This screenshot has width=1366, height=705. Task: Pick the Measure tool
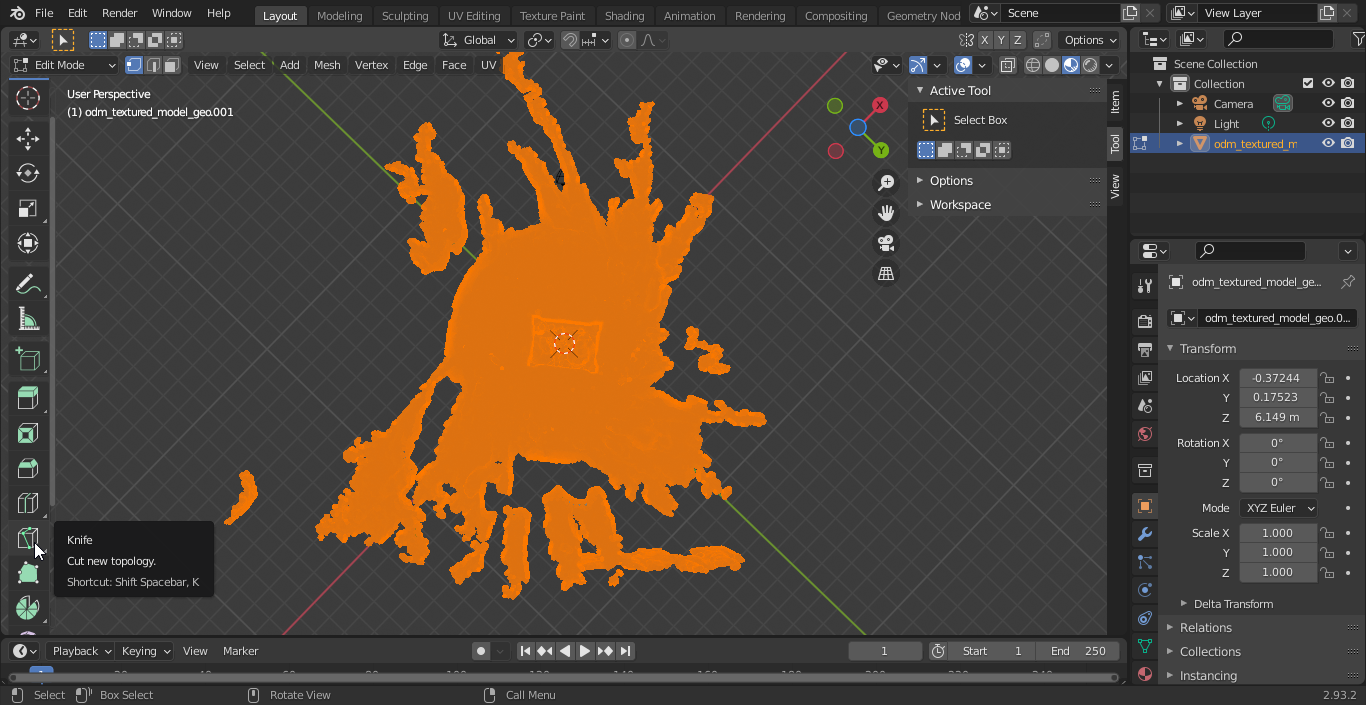point(28,320)
